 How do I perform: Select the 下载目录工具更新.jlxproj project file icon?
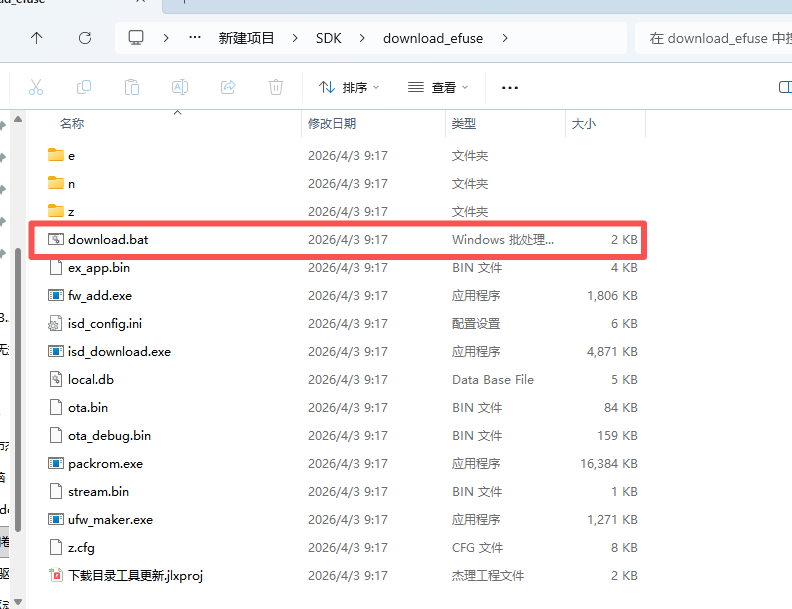[x=56, y=575]
